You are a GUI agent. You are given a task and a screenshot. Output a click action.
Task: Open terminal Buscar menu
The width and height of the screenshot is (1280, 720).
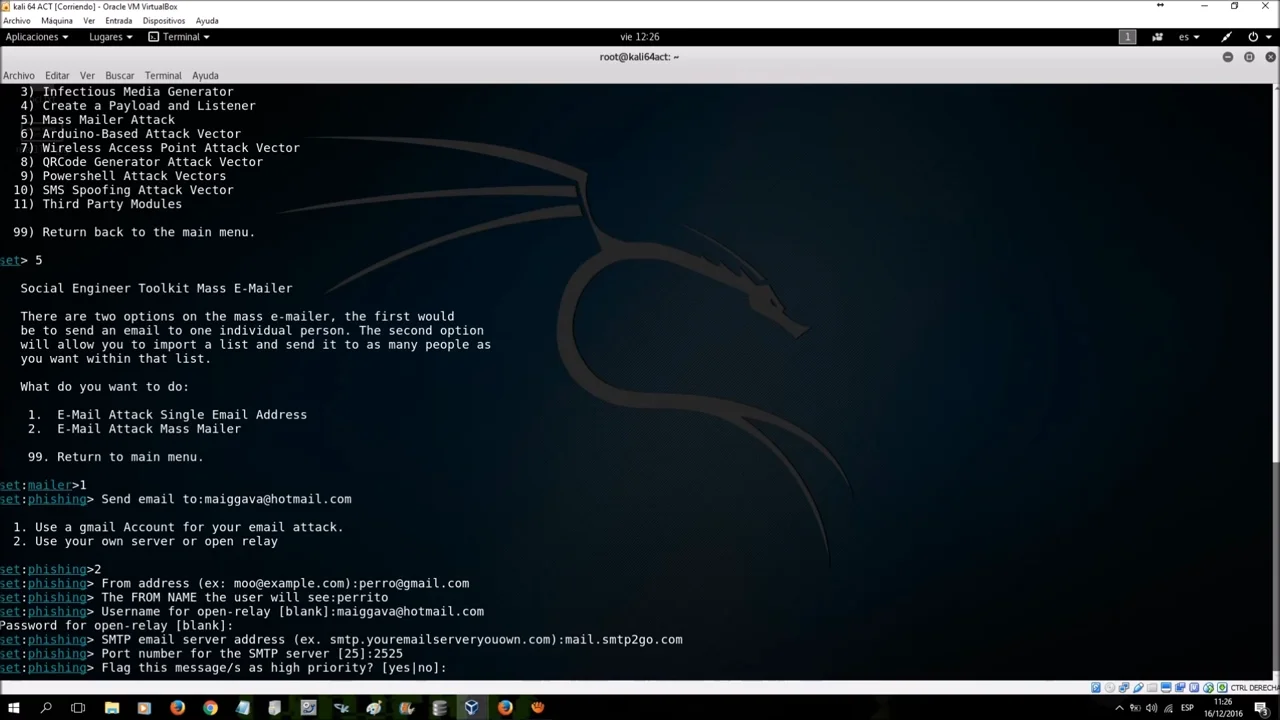[119, 75]
